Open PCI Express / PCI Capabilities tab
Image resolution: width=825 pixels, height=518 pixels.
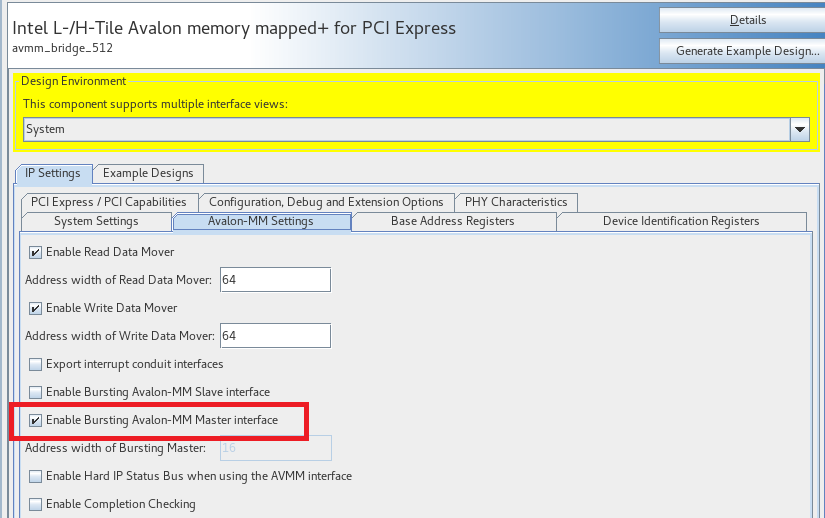(x=109, y=202)
